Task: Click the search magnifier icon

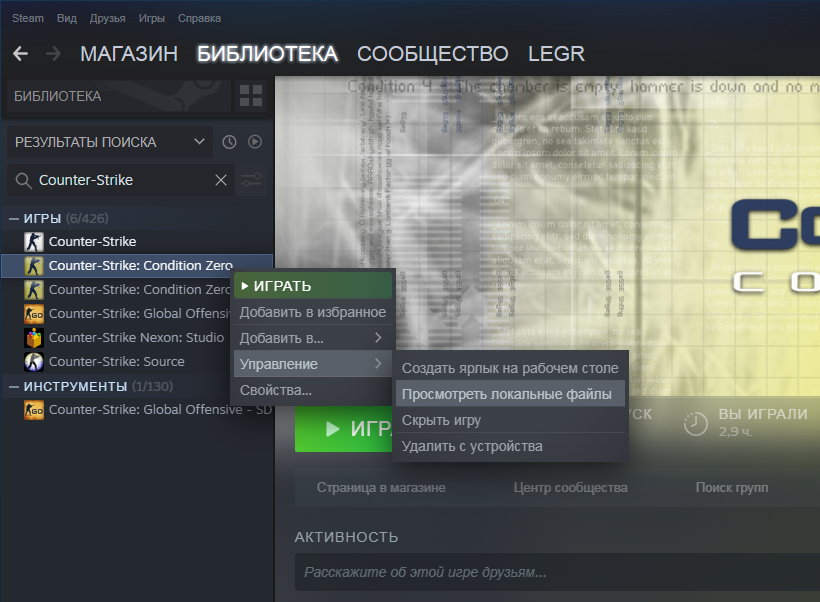Action: coord(24,180)
